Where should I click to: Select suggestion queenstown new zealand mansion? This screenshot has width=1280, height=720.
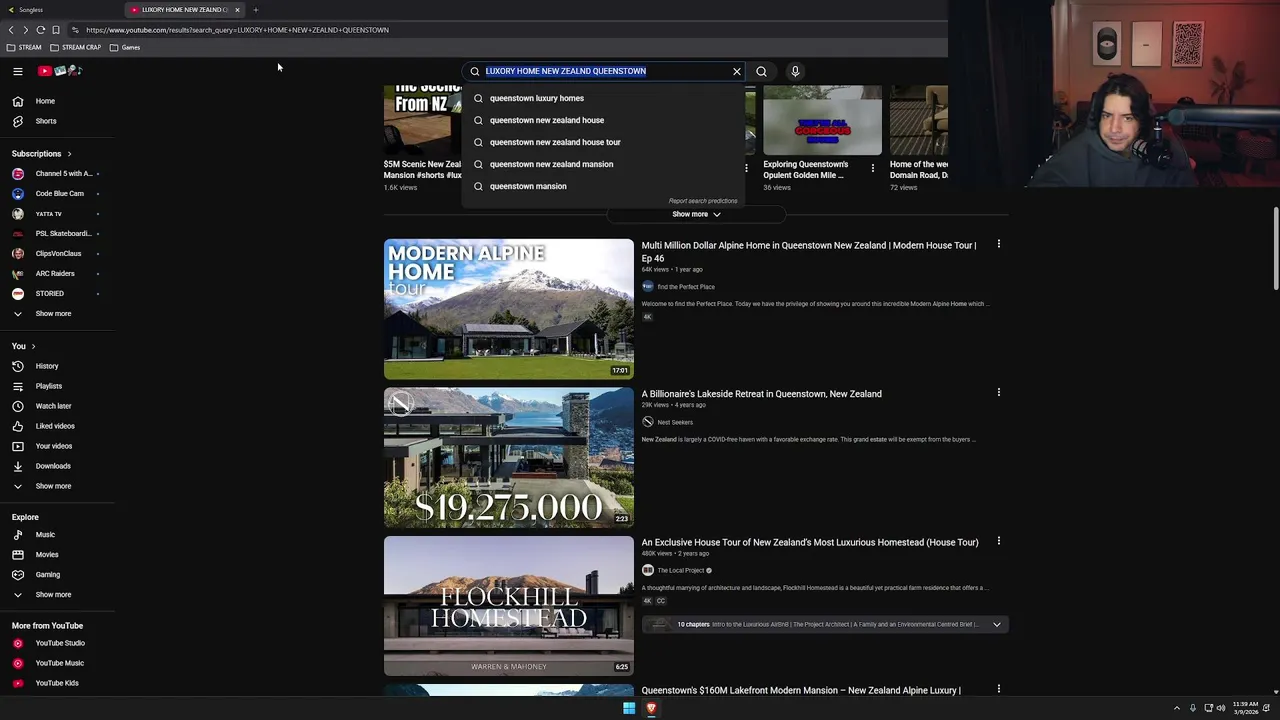point(604,164)
